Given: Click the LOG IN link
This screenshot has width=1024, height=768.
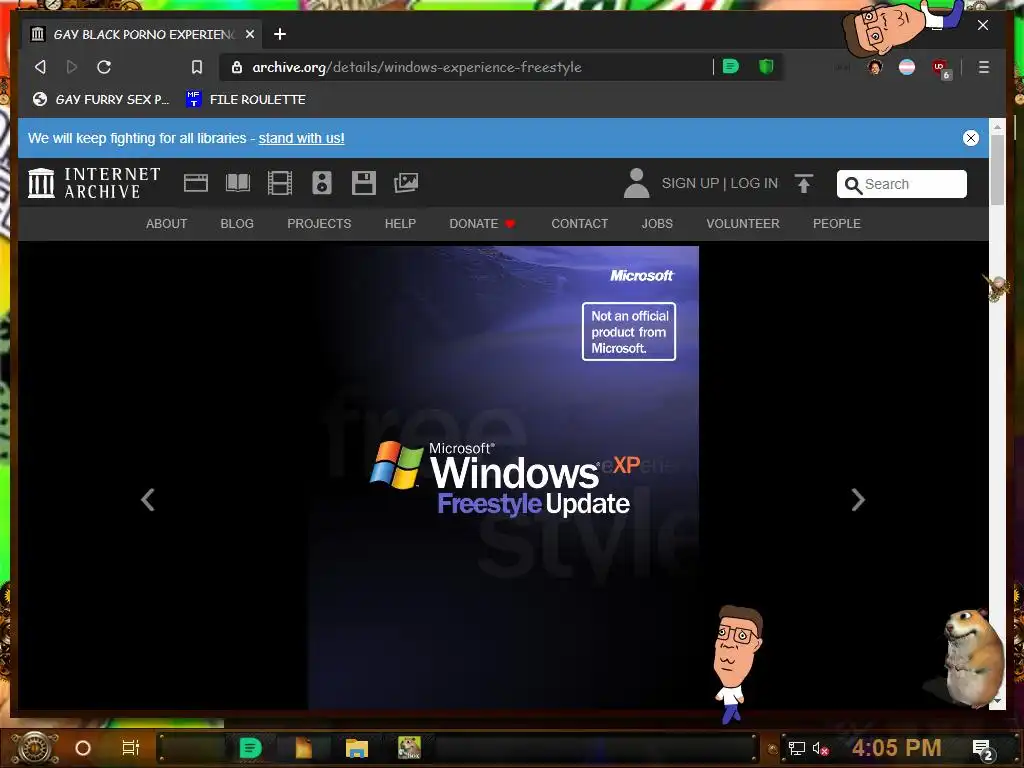Looking at the screenshot, I should tap(754, 184).
